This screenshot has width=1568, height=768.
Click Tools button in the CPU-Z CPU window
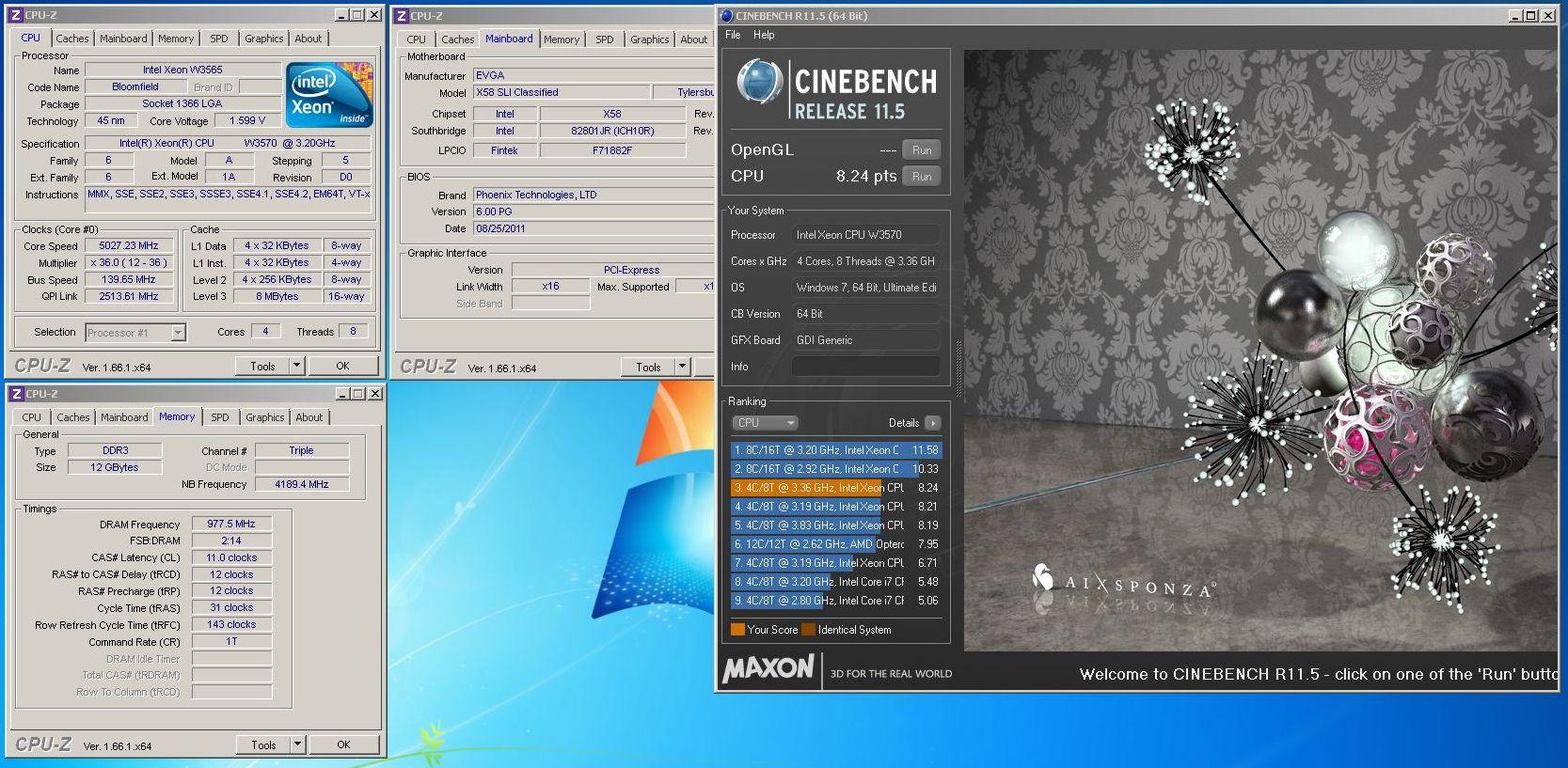pyautogui.click(x=262, y=366)
